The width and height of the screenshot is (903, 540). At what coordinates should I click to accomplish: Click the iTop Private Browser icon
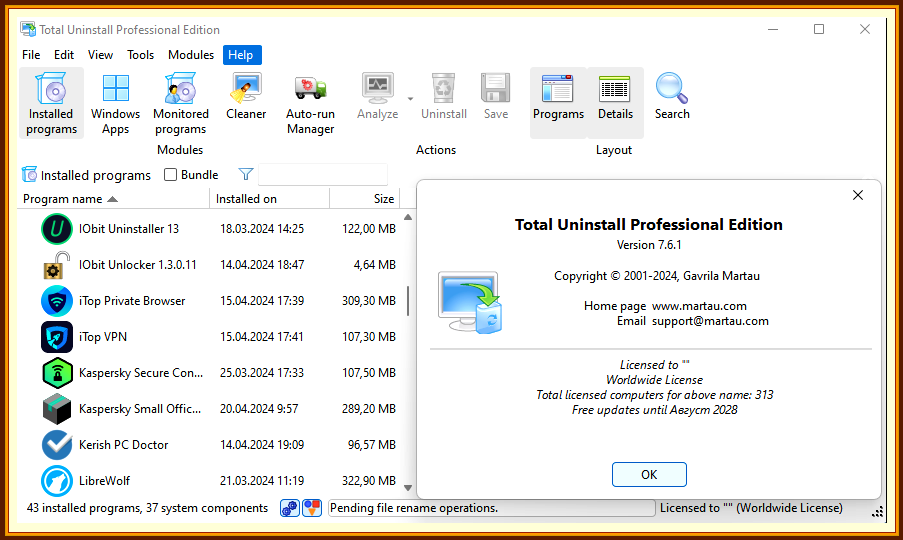click(x=56, y=301)
